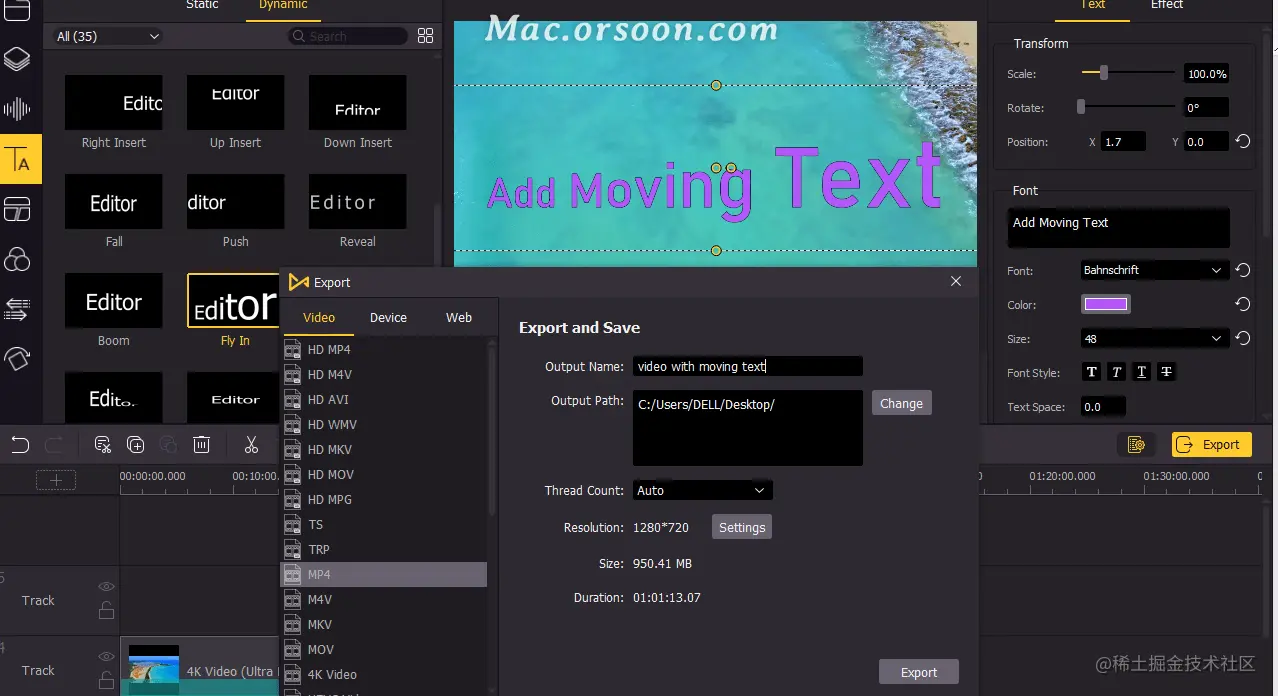The height and width of the screenshot is (696, 1278).
Task: Switch to the Device tab in Export
Action: tap(388, 317)
